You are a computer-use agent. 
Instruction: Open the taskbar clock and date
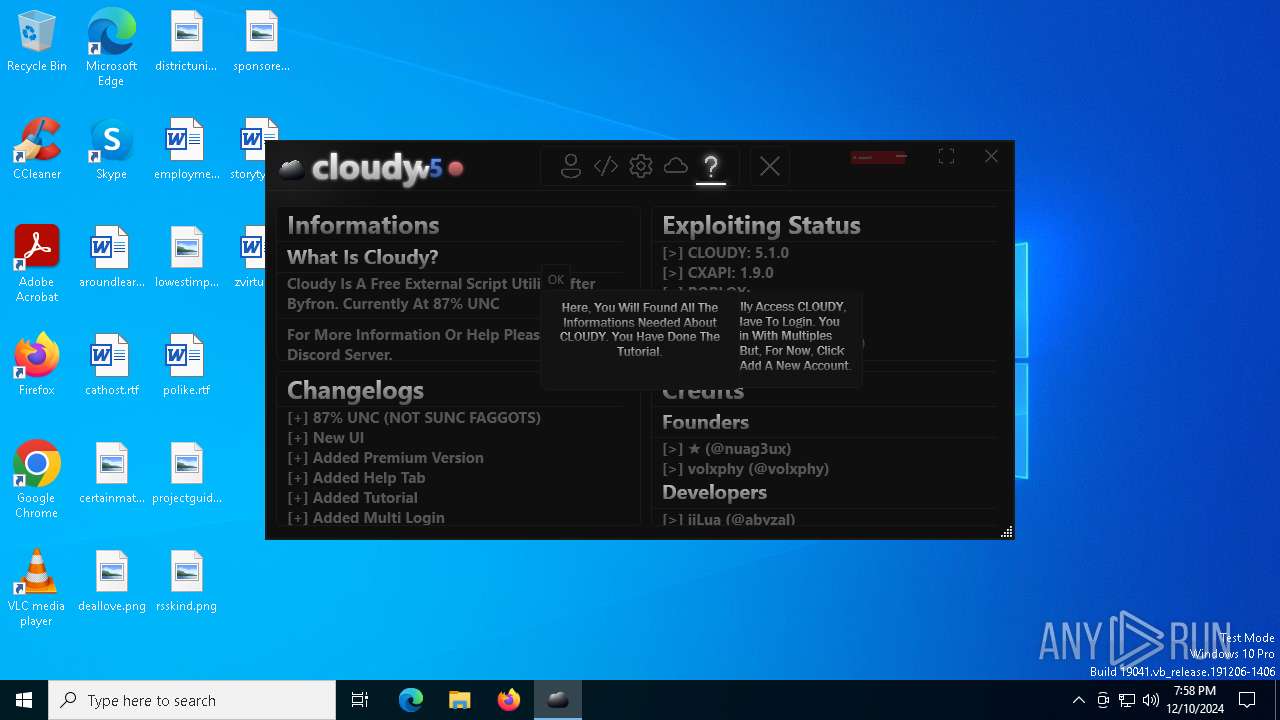1195,700
